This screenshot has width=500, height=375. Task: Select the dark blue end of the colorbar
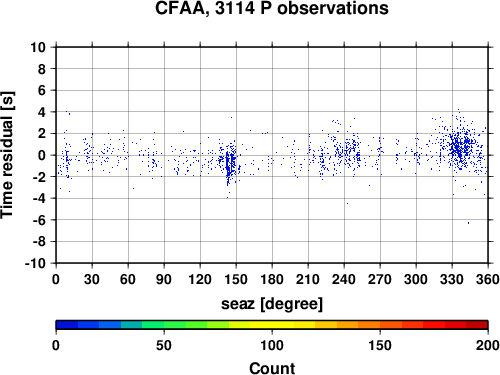point(67,325)
